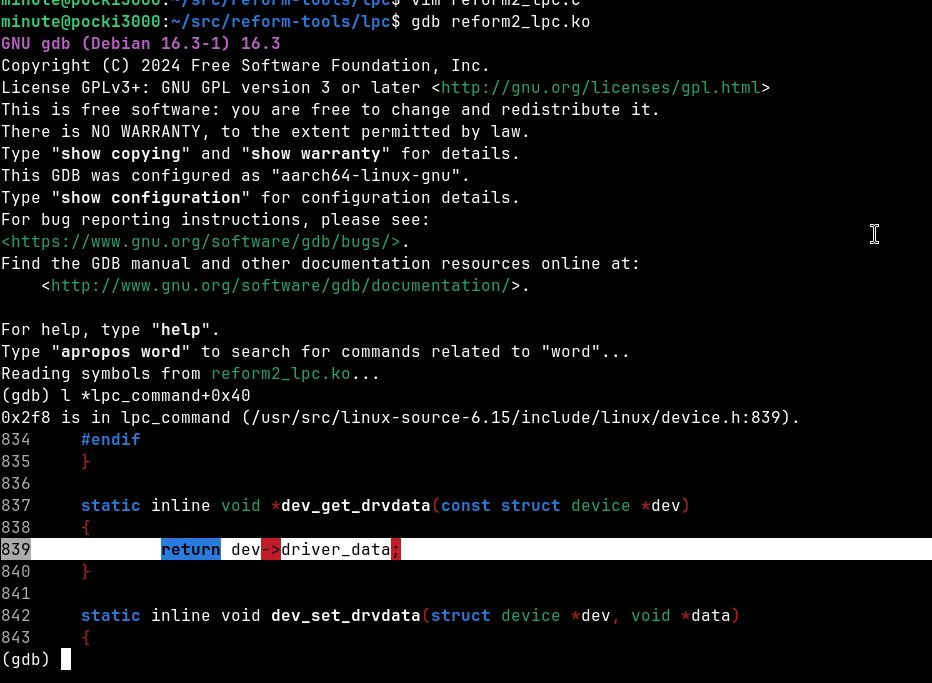Click line number 837 in listing
The height and width of the screenshot is (683, 932).
[15, 505]
